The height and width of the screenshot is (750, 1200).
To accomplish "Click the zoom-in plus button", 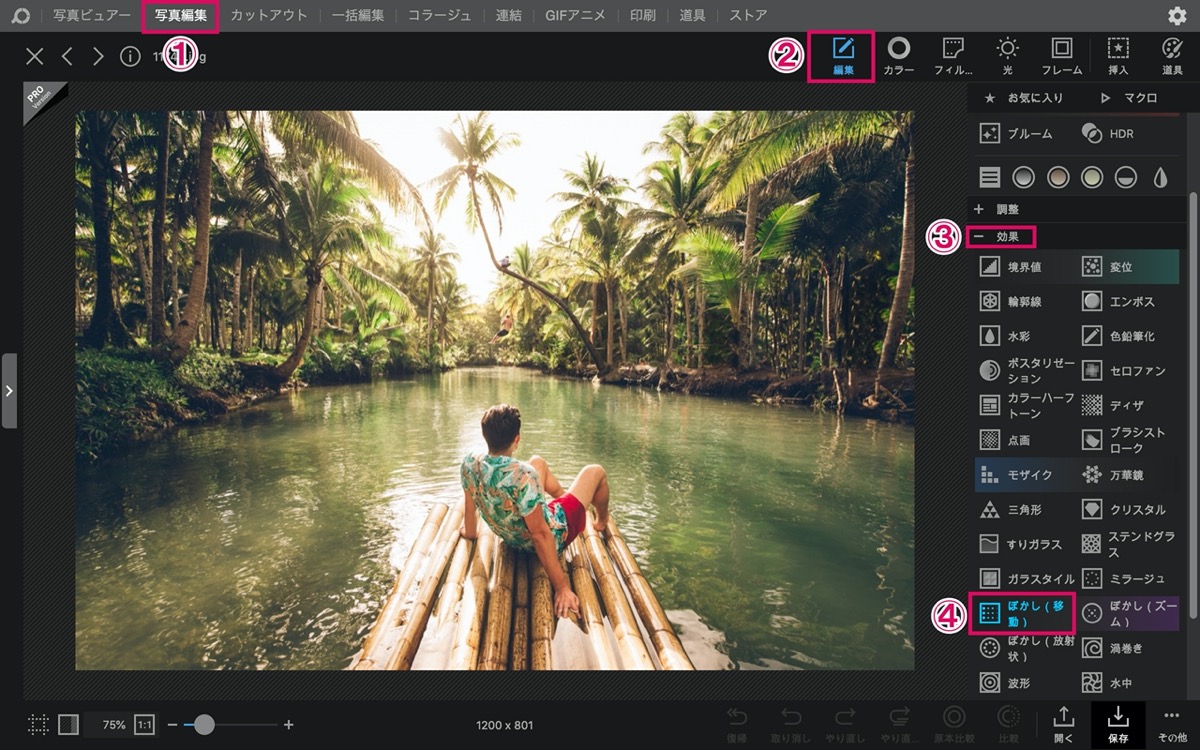I will point(289,724).
